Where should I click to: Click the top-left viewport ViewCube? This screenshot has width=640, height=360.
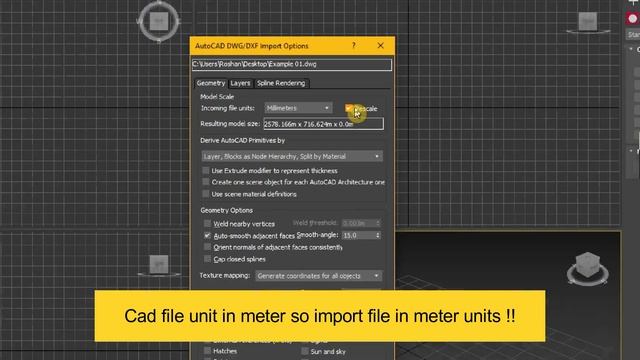pos(159,21)
